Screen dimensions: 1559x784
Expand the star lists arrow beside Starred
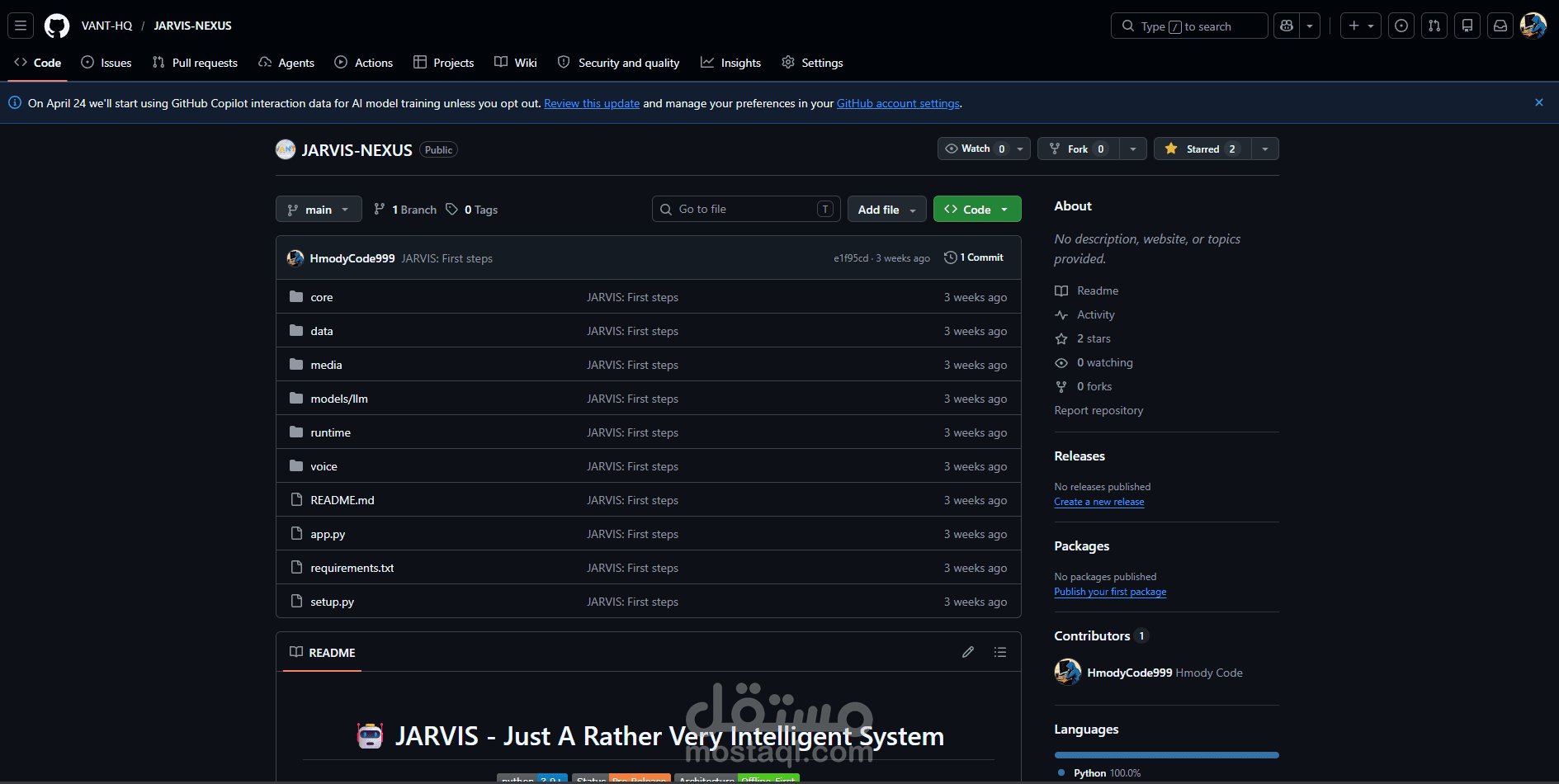coord(1265,149)
